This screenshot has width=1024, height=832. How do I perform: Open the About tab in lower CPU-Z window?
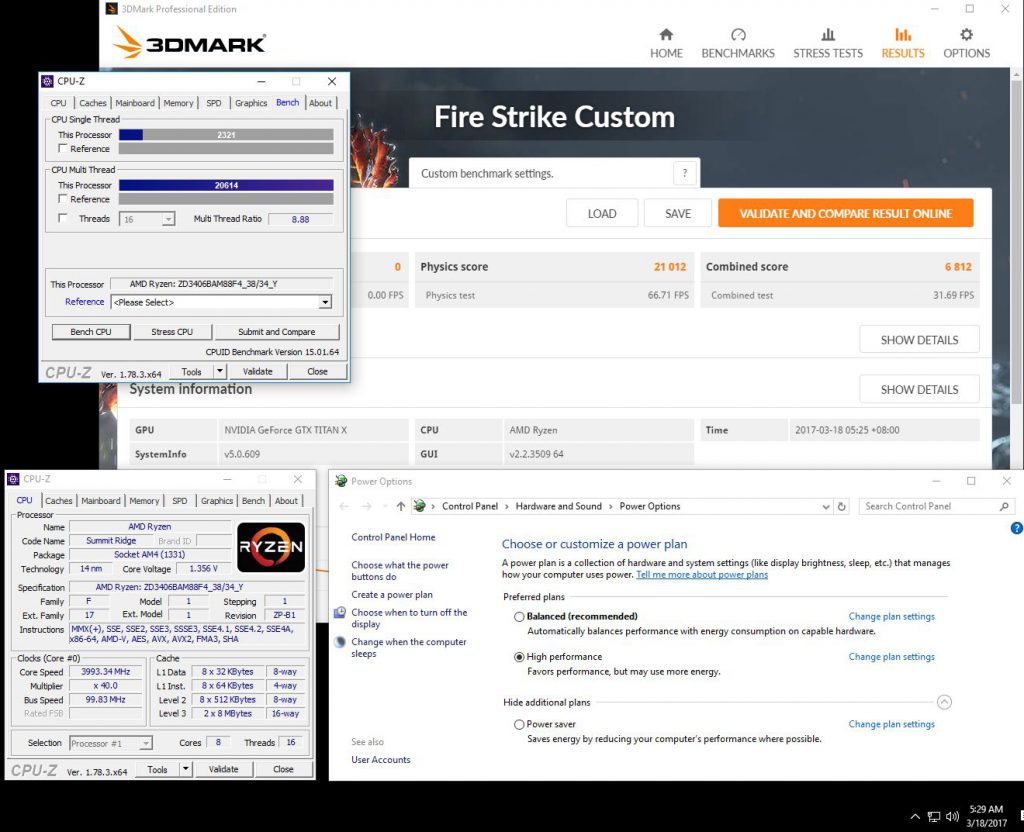tap(286, 501)
